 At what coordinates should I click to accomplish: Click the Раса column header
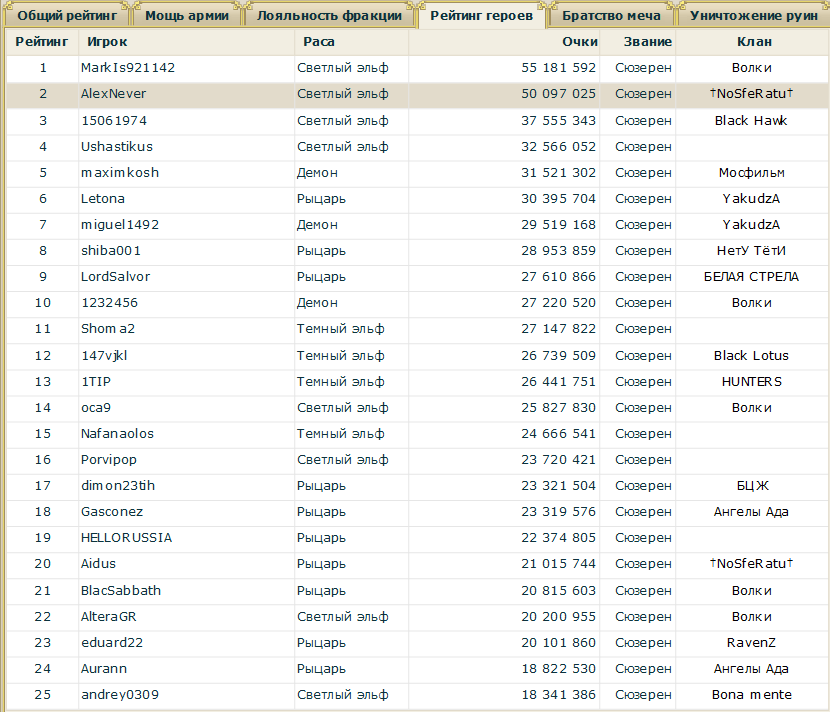pyautogui.click(x=319, y=42)
